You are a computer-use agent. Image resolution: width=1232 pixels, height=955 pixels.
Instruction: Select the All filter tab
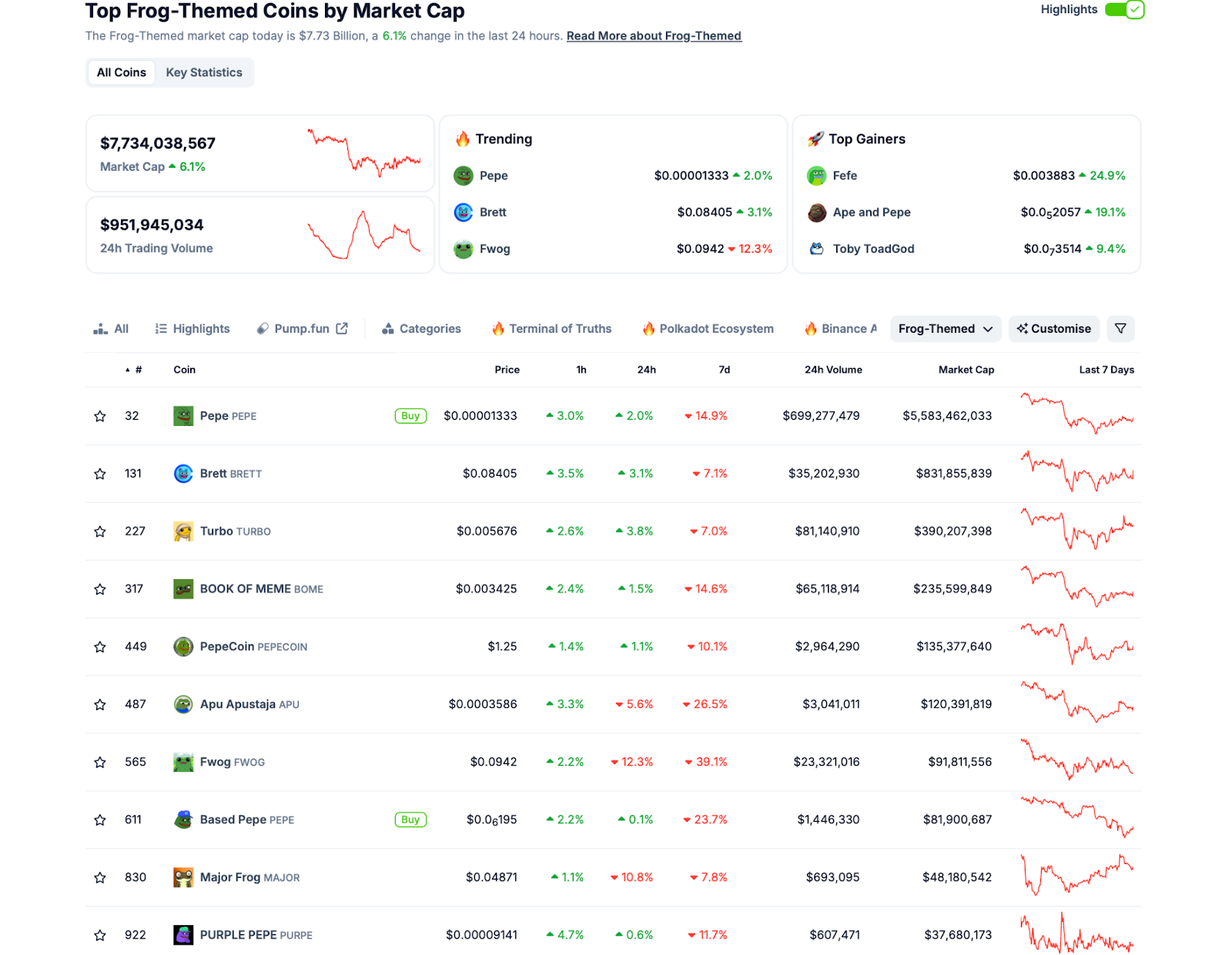point(111,329)
